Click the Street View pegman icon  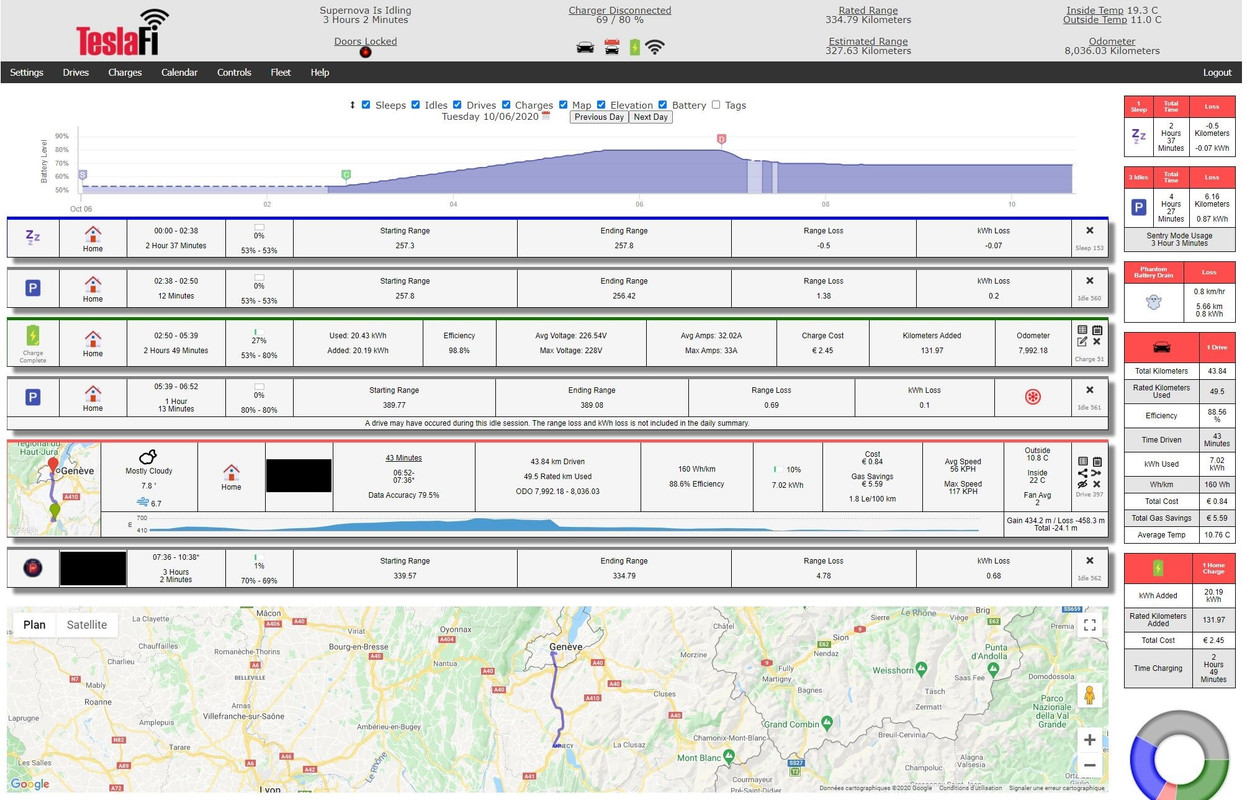click(1089, 694)
